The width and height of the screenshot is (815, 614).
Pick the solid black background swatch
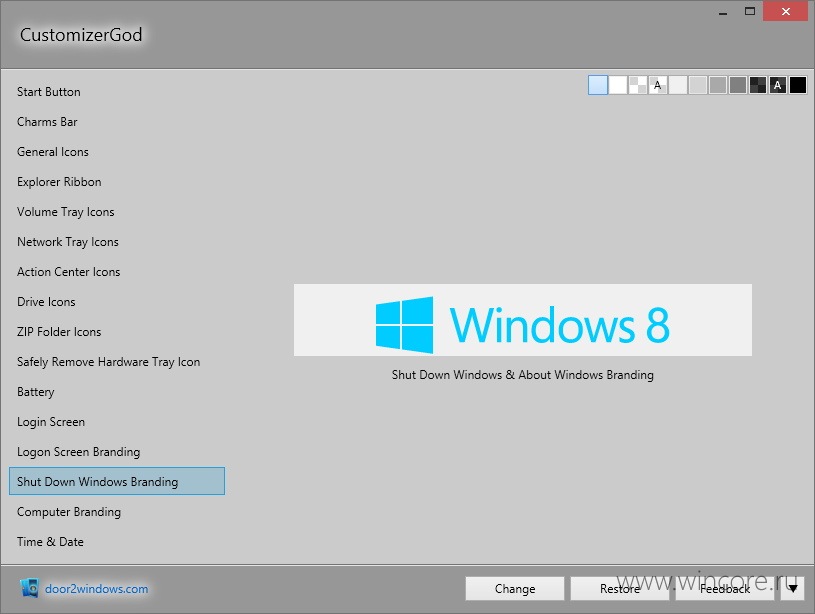point(798,85)
